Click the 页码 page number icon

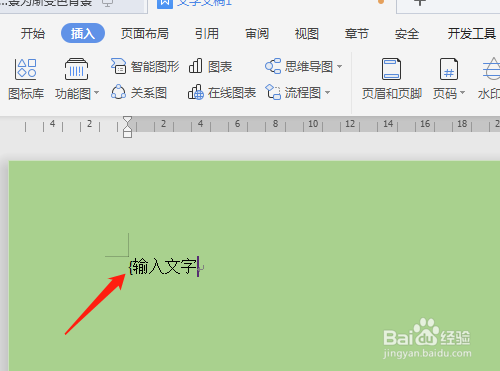449,69
